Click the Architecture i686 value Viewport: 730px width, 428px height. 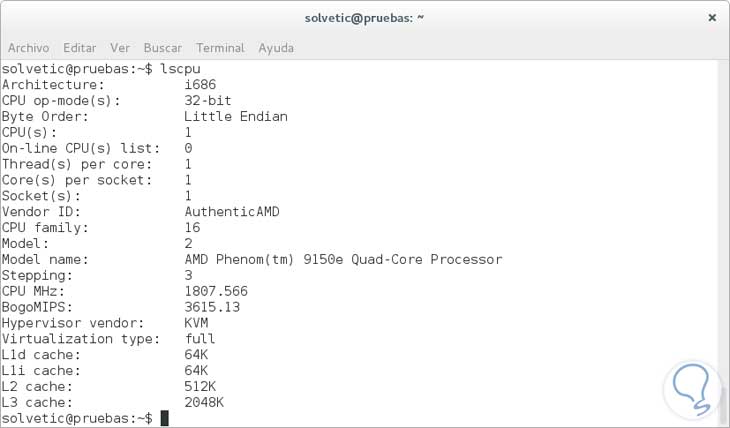200,84
